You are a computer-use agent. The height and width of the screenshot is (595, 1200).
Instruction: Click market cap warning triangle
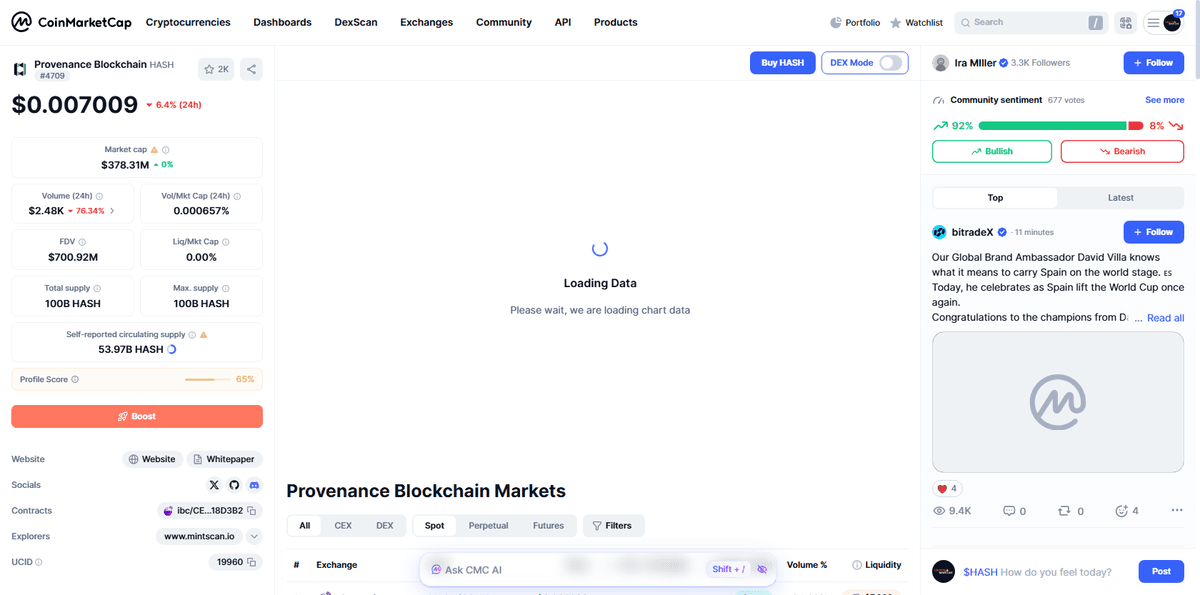154,150
